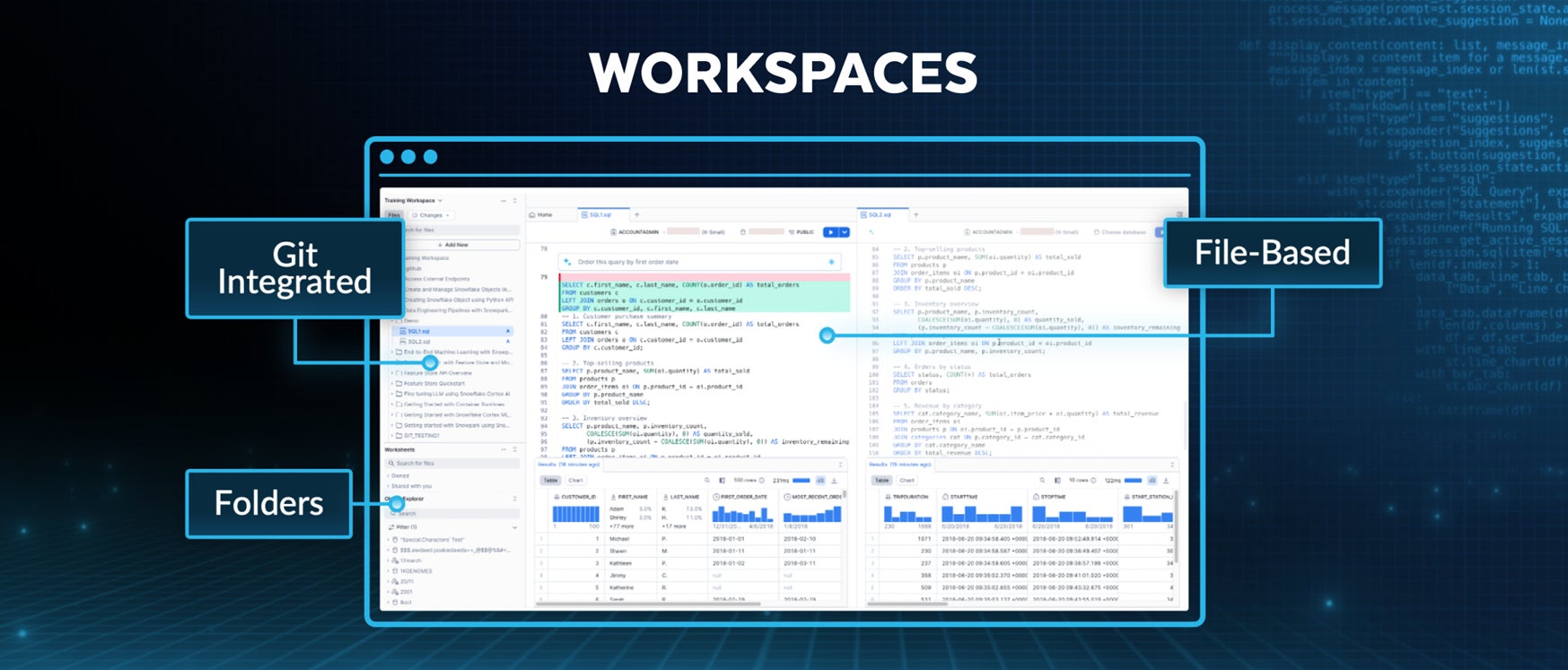Viewport: 1568px width, 670px height.
Task: Toggle column stats icon in left results
Action: (820, 481)
